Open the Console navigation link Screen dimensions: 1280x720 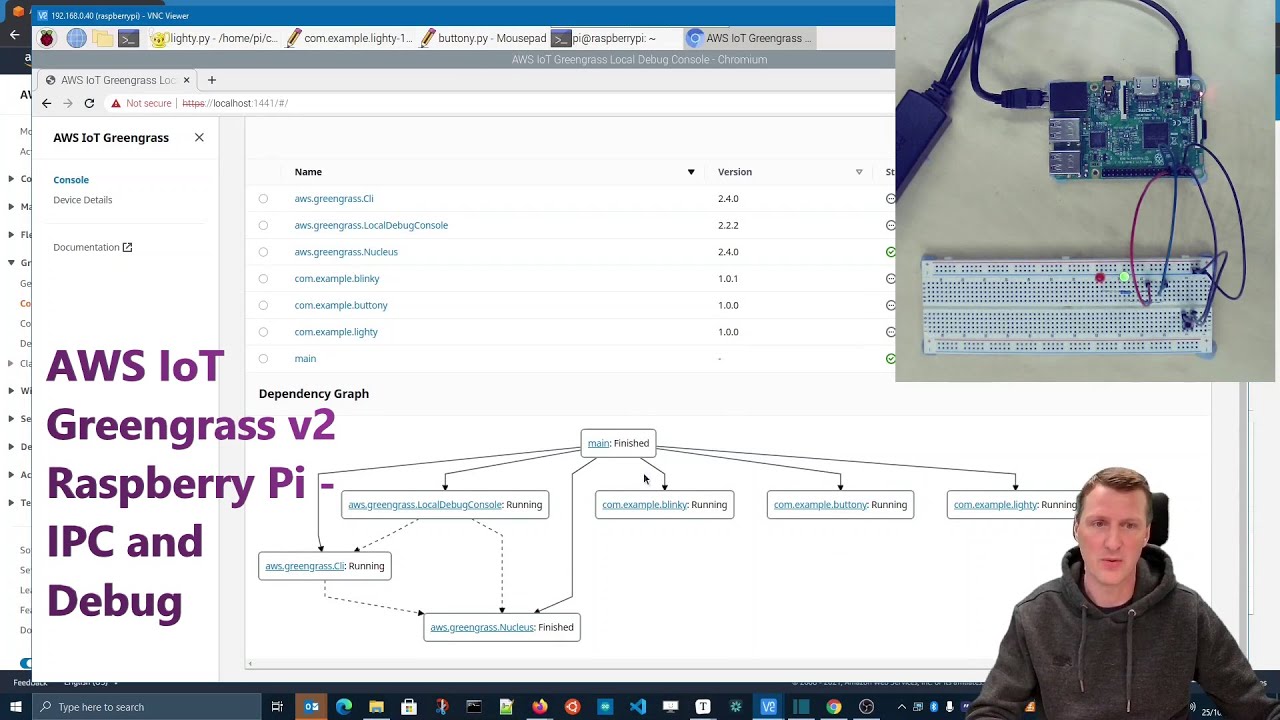[71, 180]
